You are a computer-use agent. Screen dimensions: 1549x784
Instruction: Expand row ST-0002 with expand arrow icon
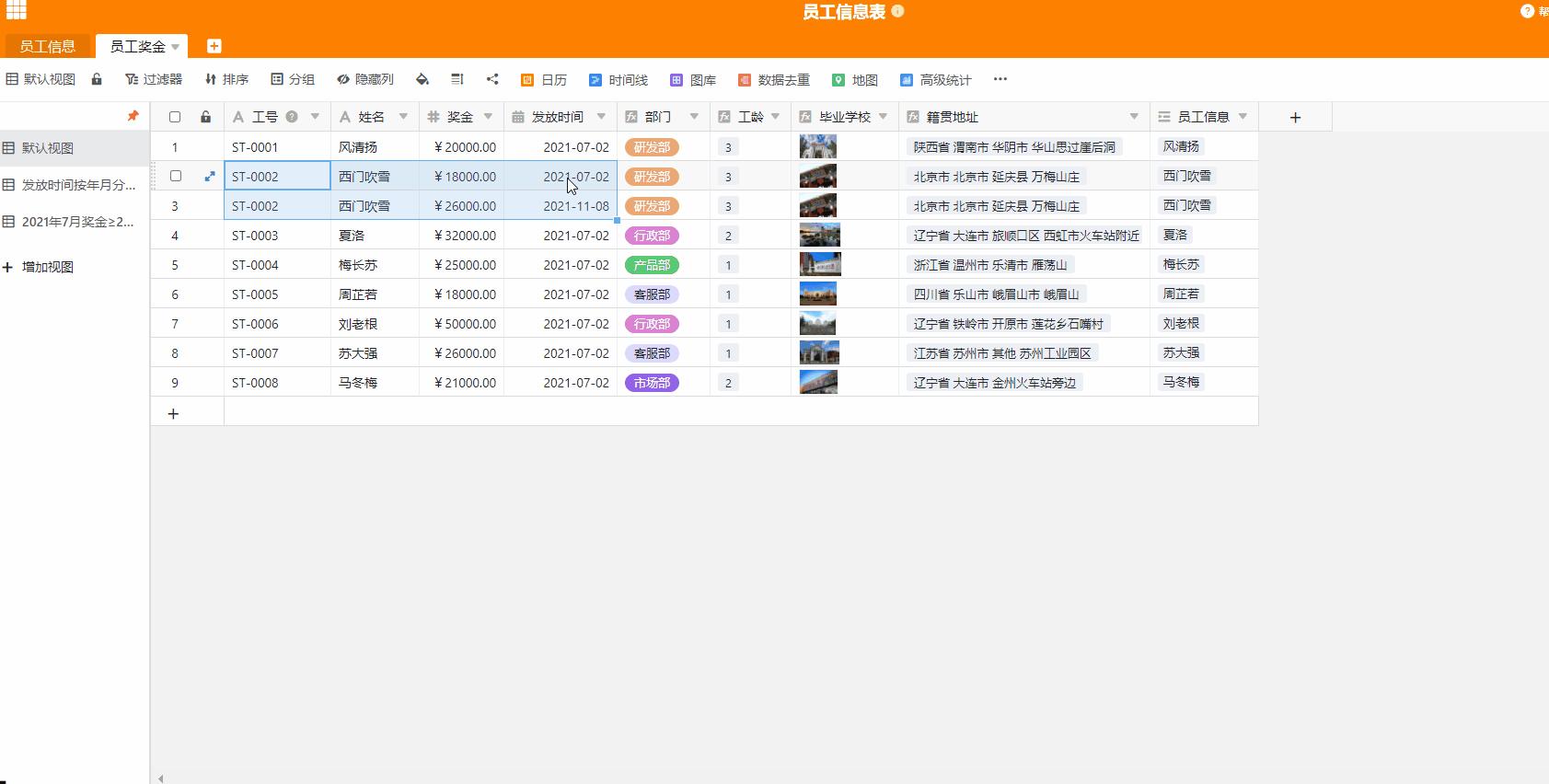[x=210, y=176]
